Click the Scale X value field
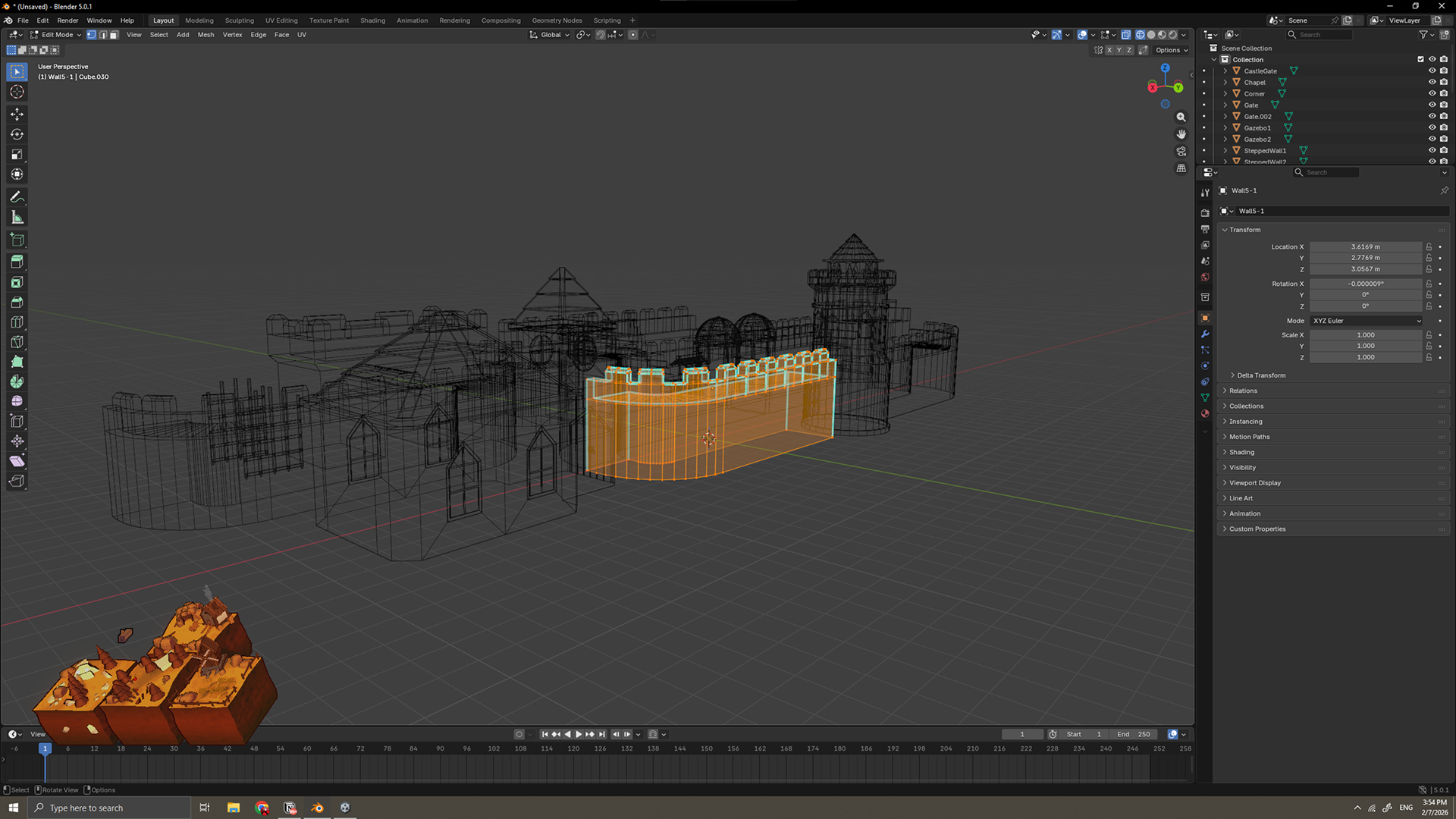Screen dimensions: 1456x819 [1365, 334]
